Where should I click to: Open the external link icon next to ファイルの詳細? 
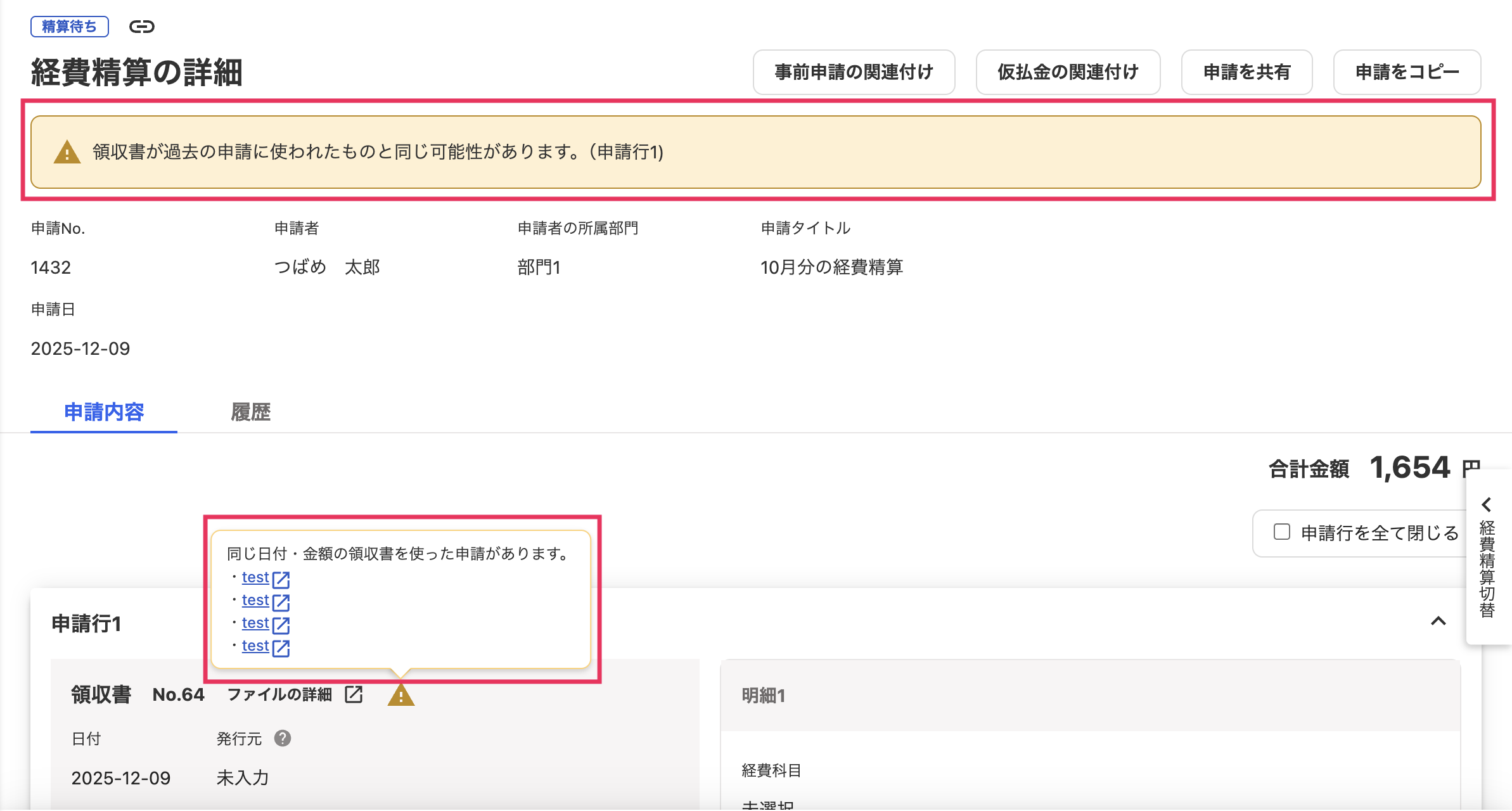pyautogui.click(x=354, y=694)
